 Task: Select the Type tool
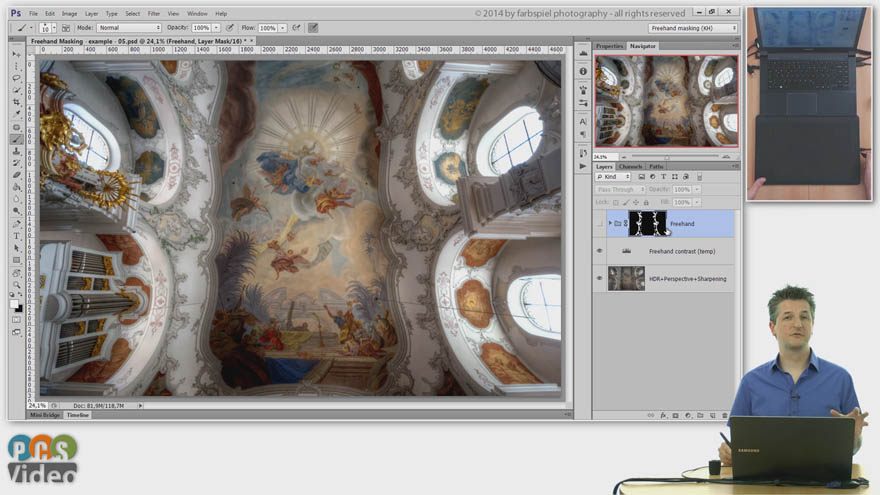(16, 236)
